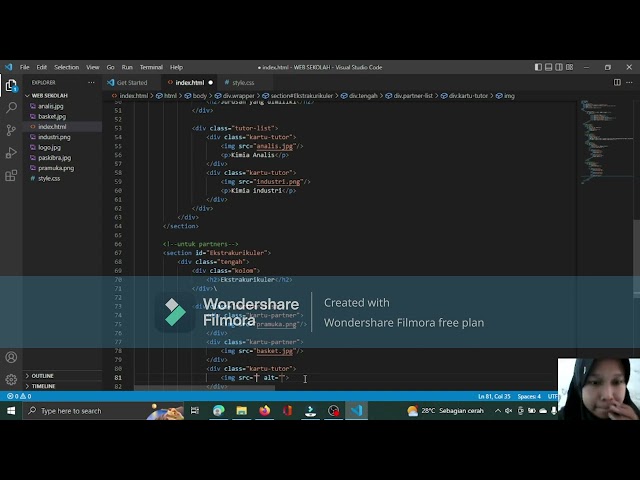Screen dimensions: 640x480
Task: Click the industri.png link in code
Action: tap(278, 182)
